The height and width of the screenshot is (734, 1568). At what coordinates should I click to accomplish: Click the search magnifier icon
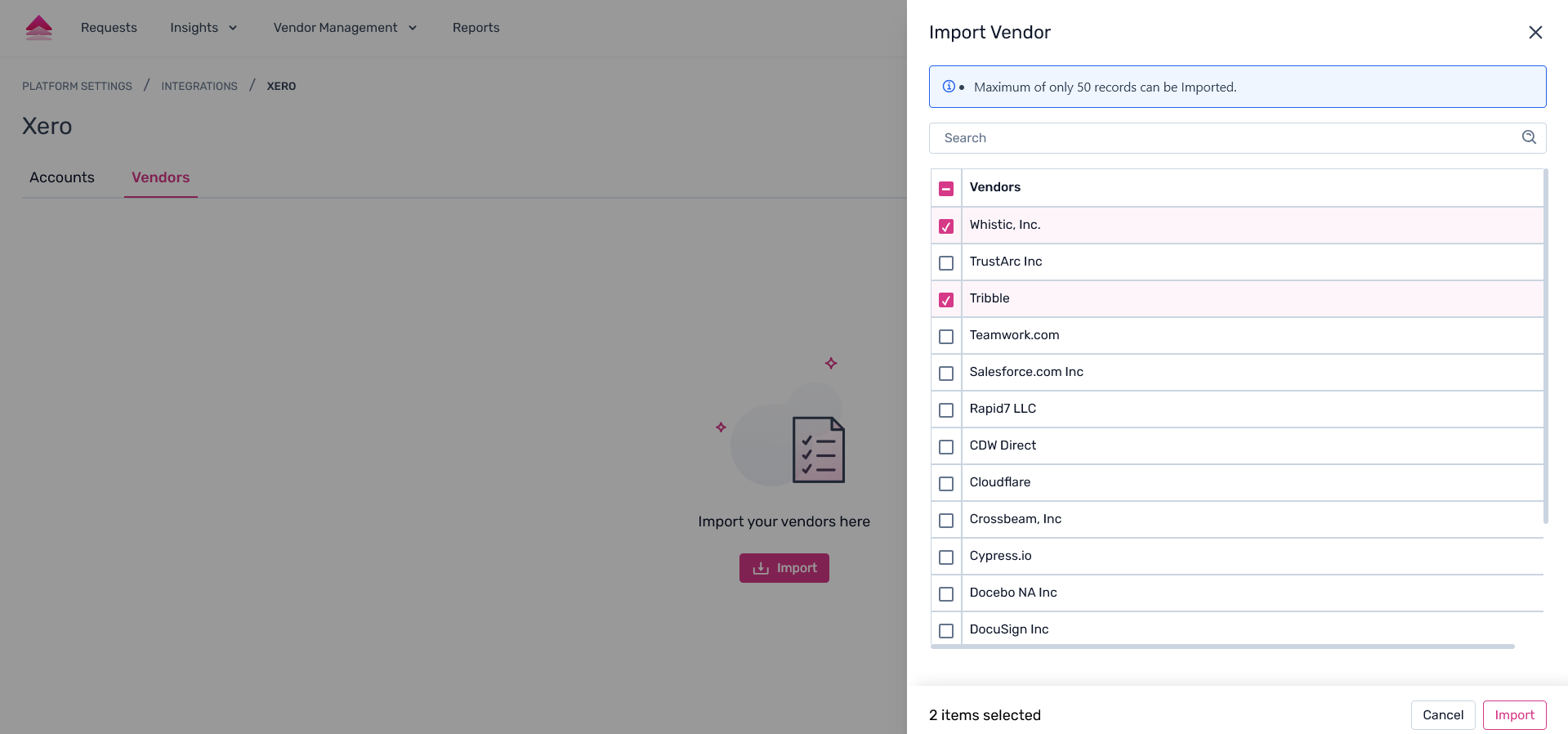tap(1529, 137)
